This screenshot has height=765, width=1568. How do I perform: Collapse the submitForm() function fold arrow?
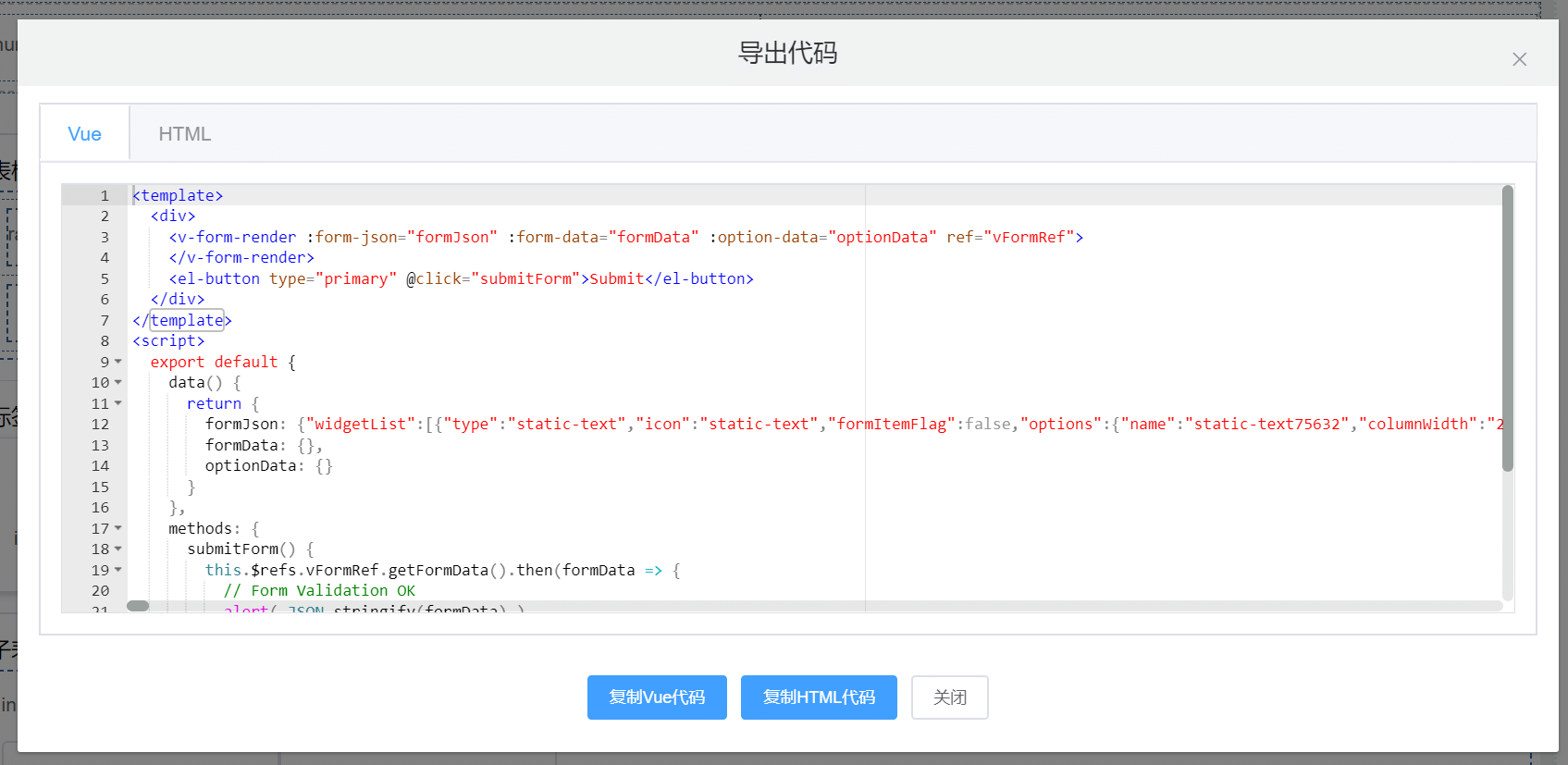tap(118, 549)
